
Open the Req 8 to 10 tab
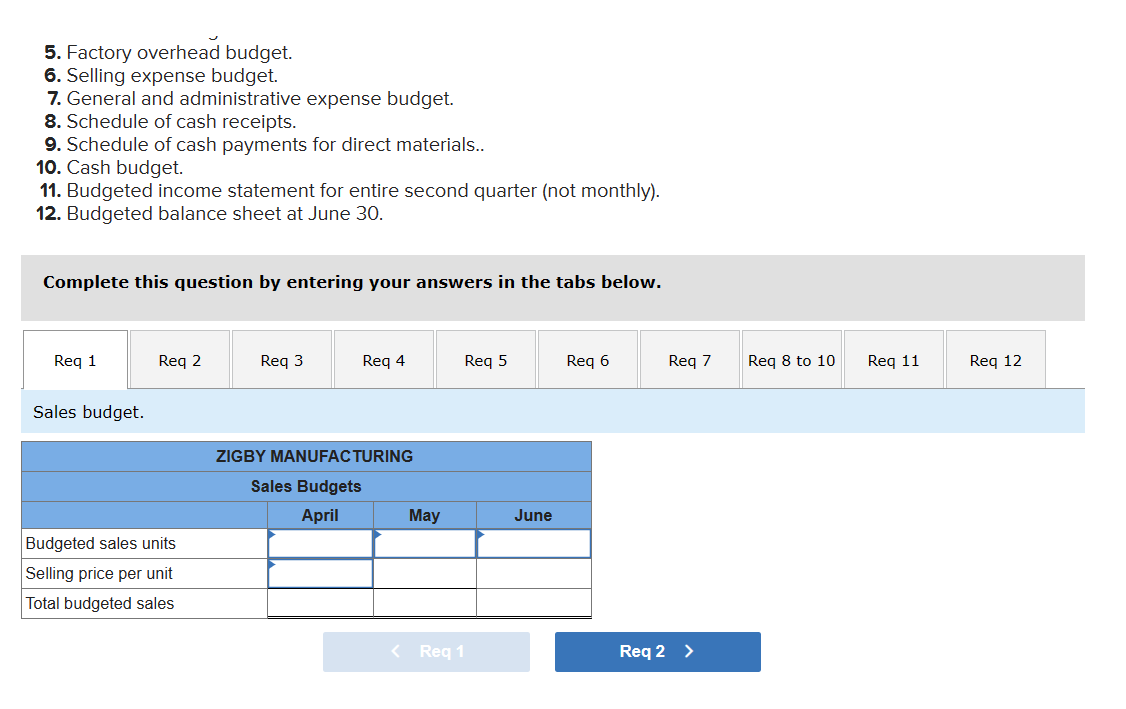pyautogui.click(x=791, y=359)
